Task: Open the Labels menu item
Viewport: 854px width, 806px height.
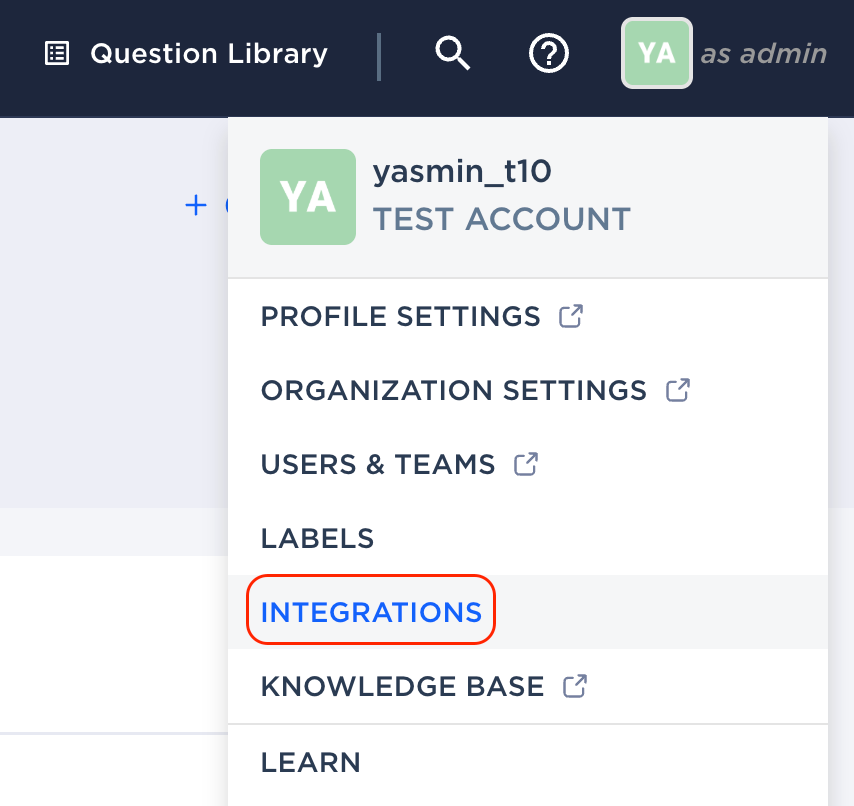Action: [316, 538]
